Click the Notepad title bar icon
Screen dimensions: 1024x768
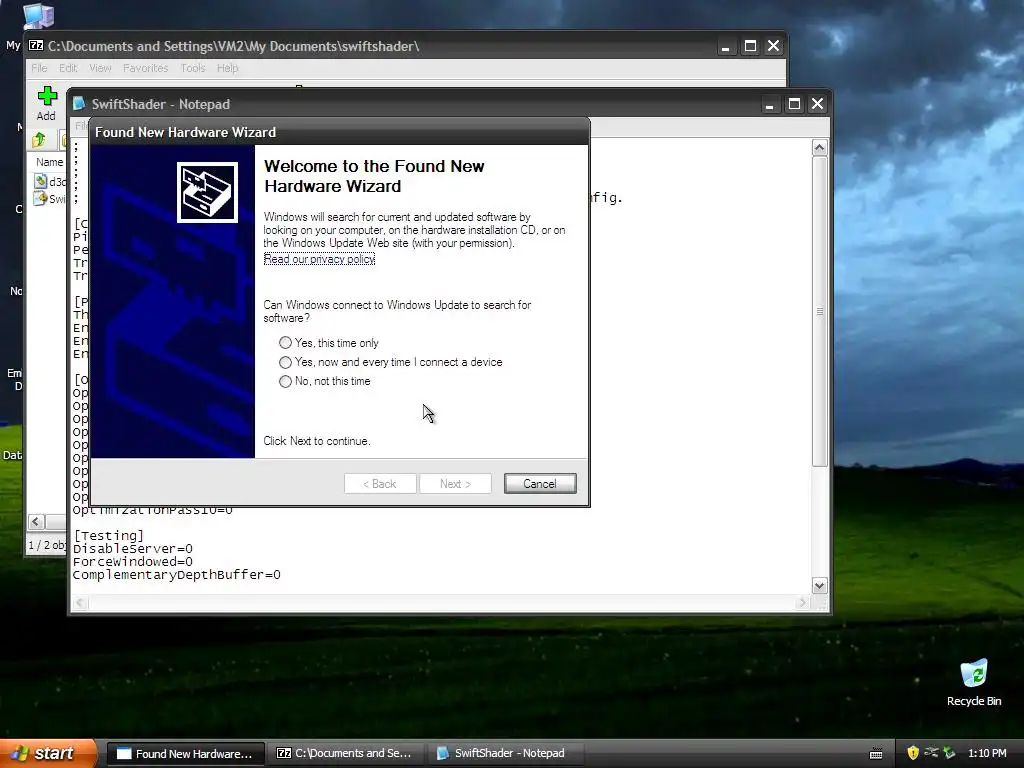point(79,104)
